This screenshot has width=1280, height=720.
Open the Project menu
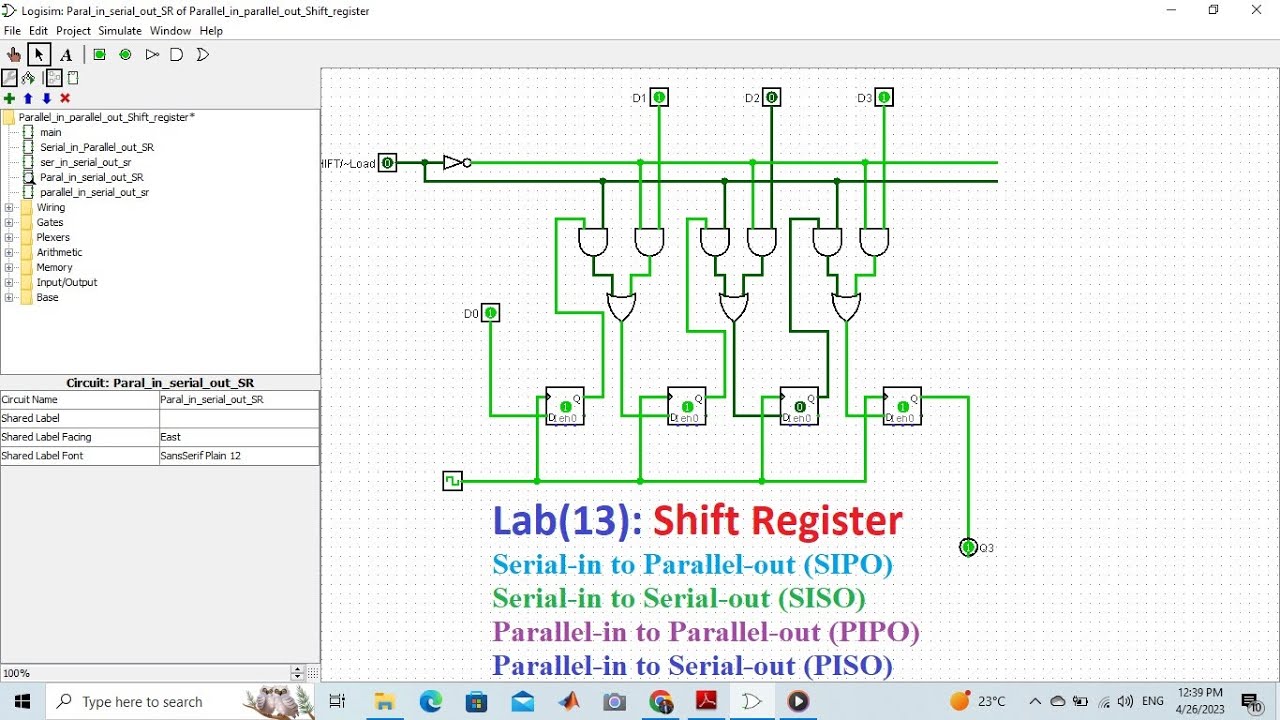(73, 31)
